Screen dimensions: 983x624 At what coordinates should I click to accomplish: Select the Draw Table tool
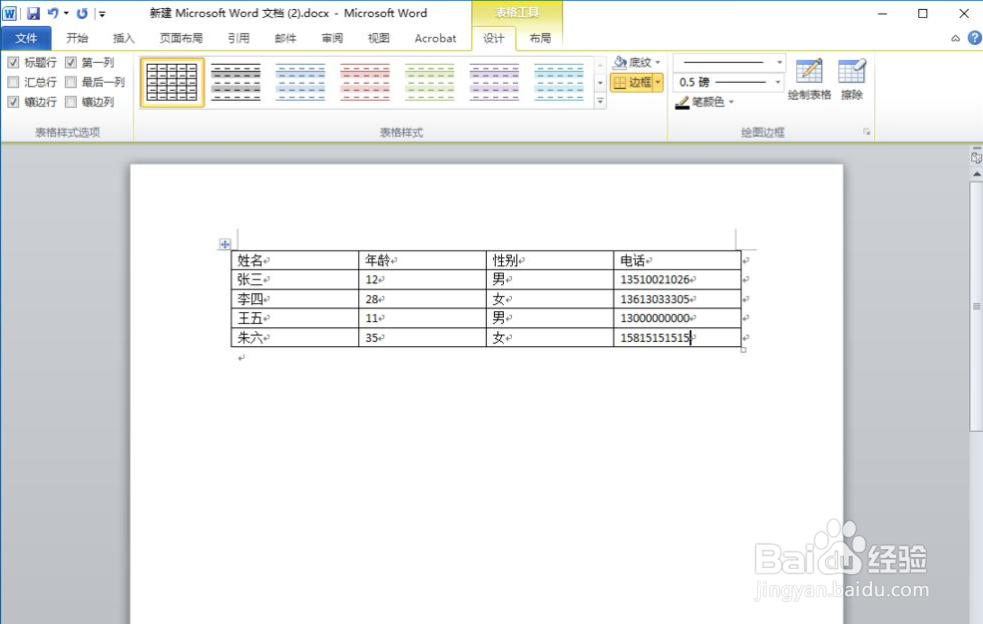click(809, 77)
